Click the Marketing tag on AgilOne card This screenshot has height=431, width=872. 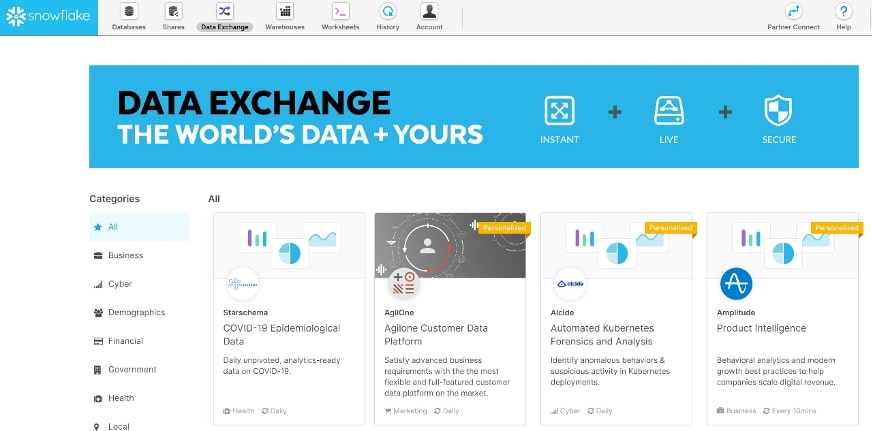pos(406,411)
